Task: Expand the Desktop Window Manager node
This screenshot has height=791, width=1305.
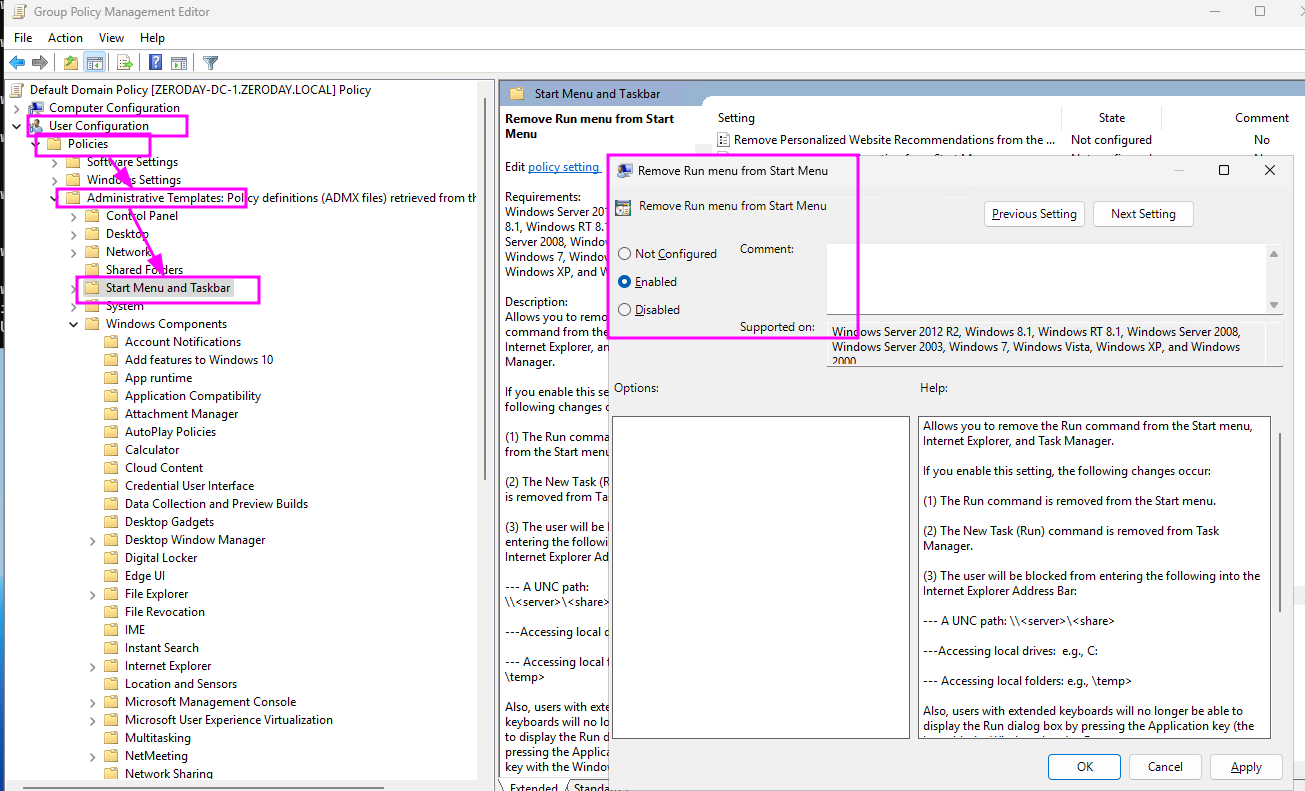Action: (92, 540)
